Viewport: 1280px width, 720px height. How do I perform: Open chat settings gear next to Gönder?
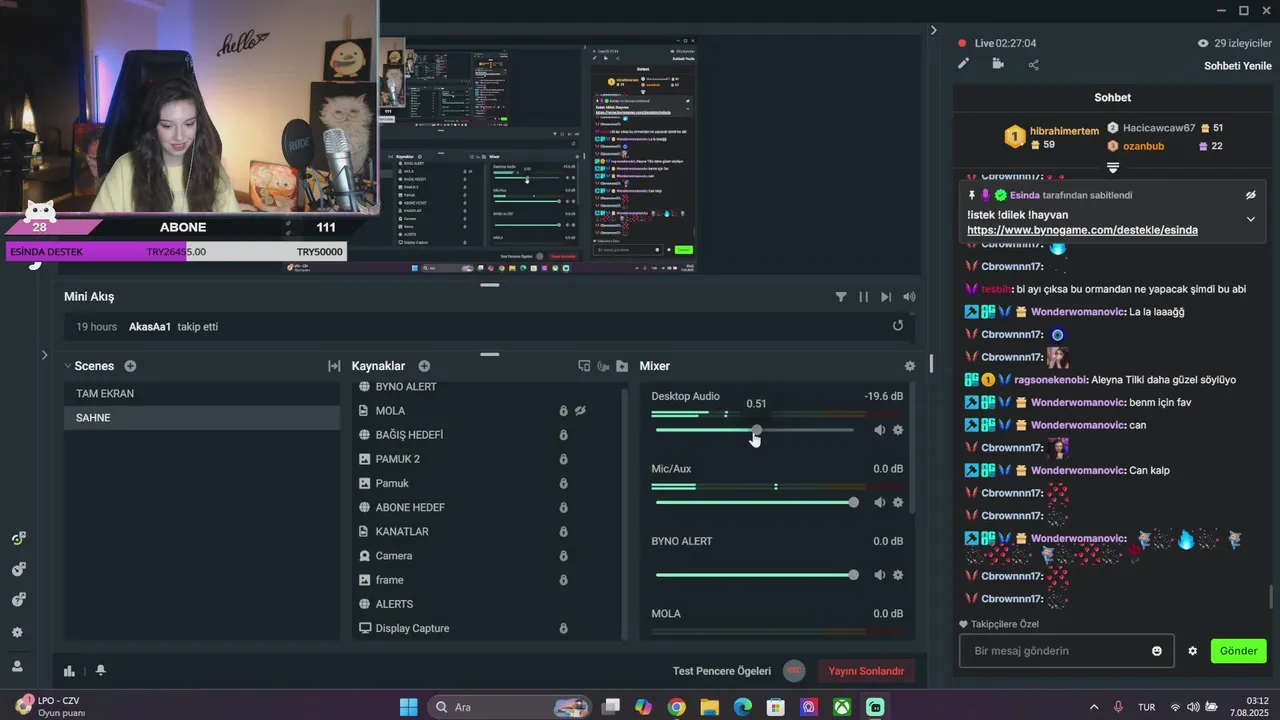click(x=1192, y=651)
